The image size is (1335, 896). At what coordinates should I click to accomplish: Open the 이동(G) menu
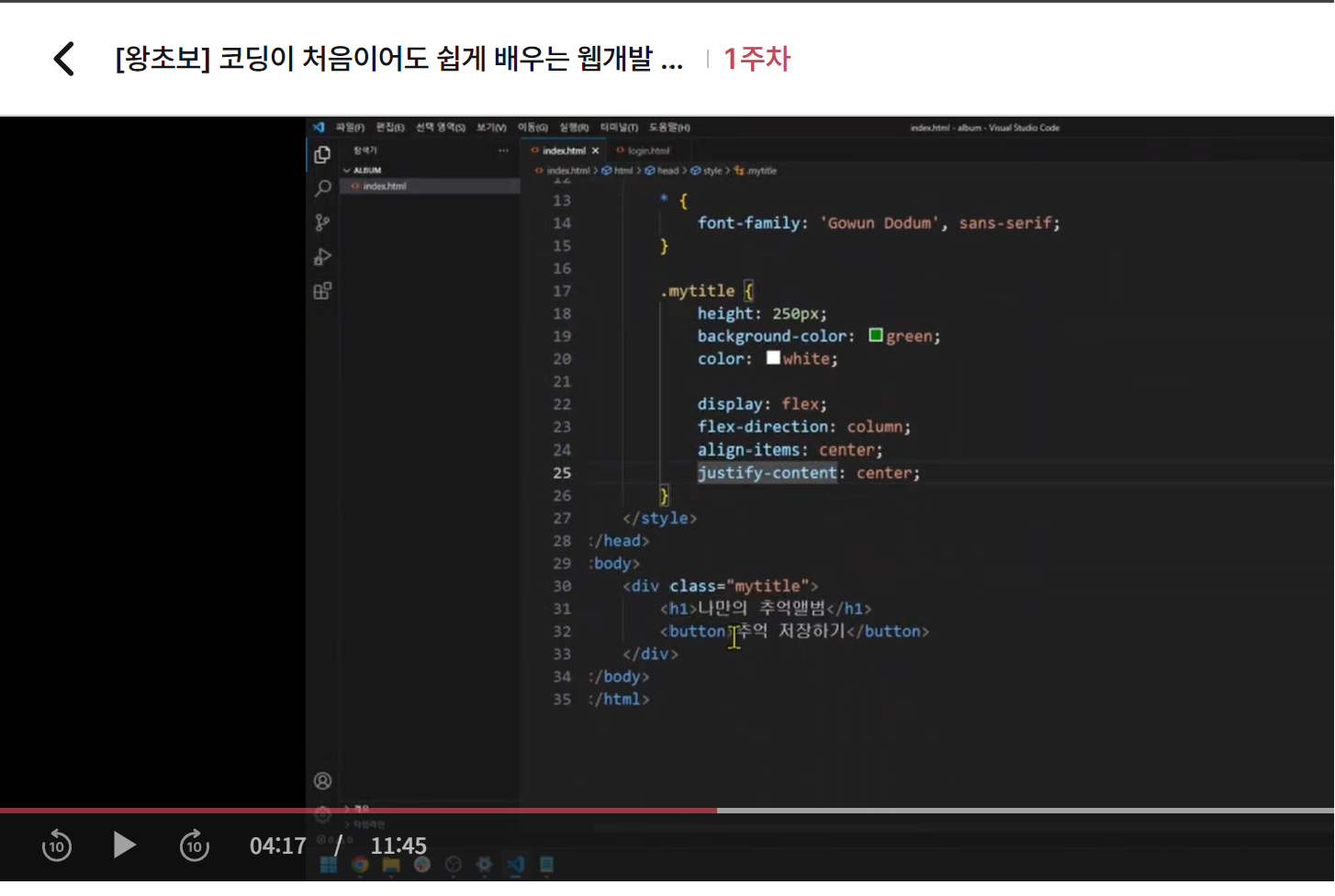click(x=533, y=128)
